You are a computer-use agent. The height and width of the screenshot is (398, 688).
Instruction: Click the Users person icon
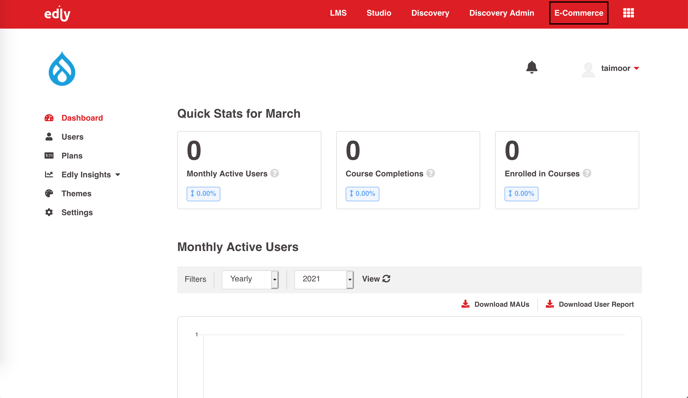(x=49, y=136)
